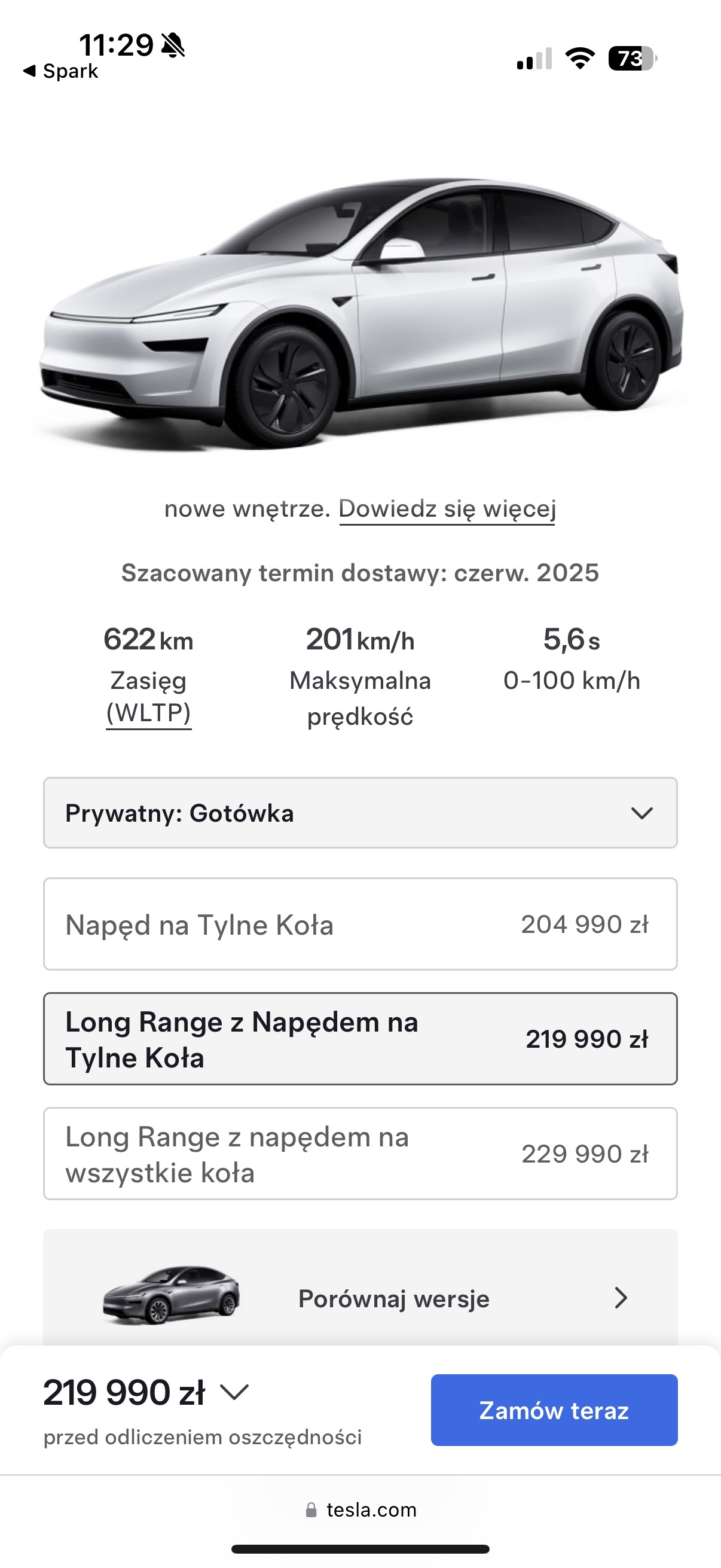Open the Dowiedz się więcej link
Screen dimensions: 721x1568
447,509
